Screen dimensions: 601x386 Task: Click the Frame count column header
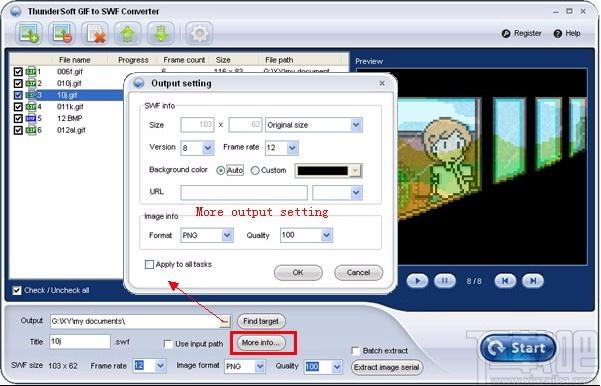pyautogui.click(x=184, y=60)
